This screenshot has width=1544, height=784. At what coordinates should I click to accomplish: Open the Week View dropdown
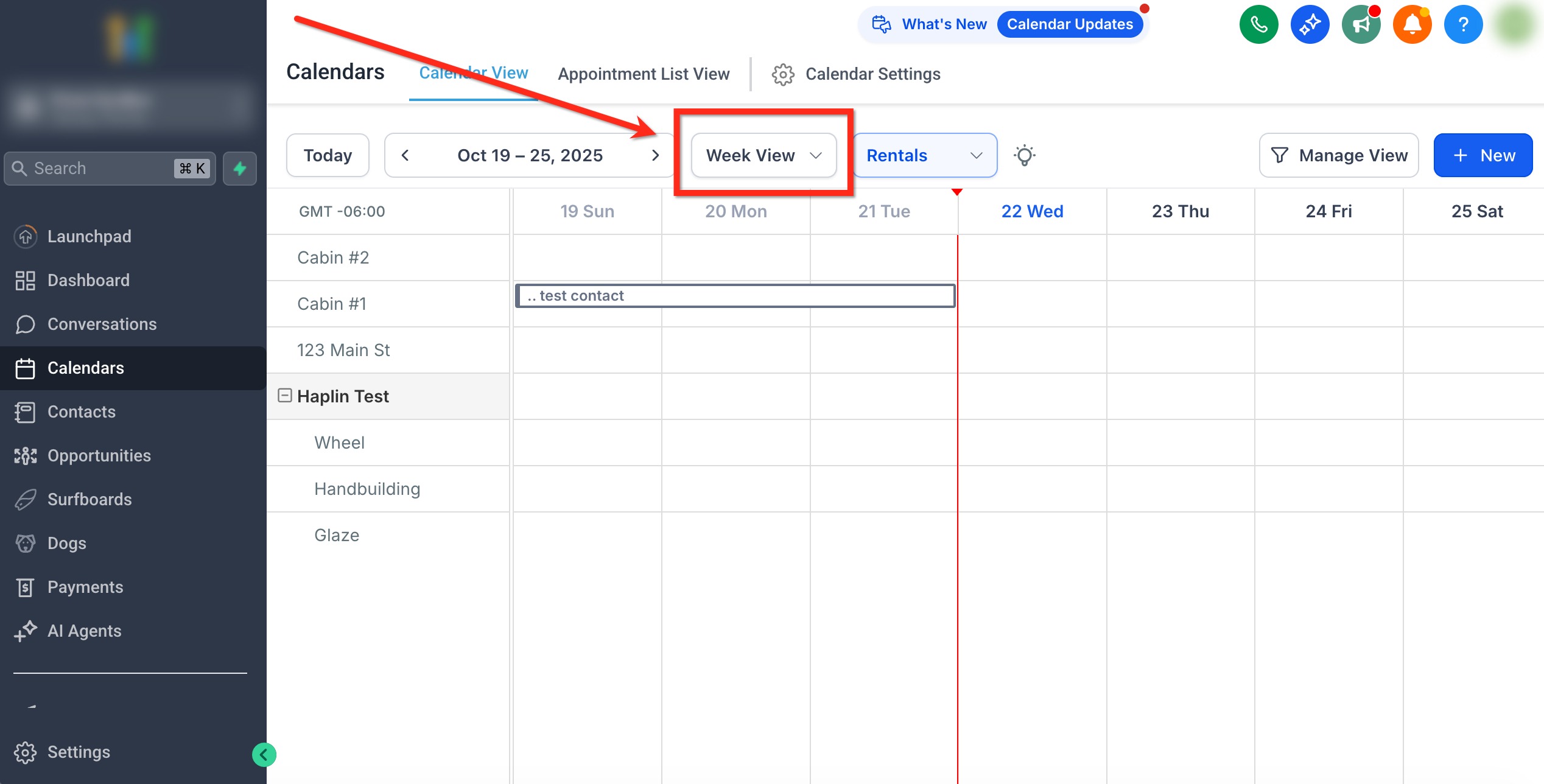pos(763,155)
